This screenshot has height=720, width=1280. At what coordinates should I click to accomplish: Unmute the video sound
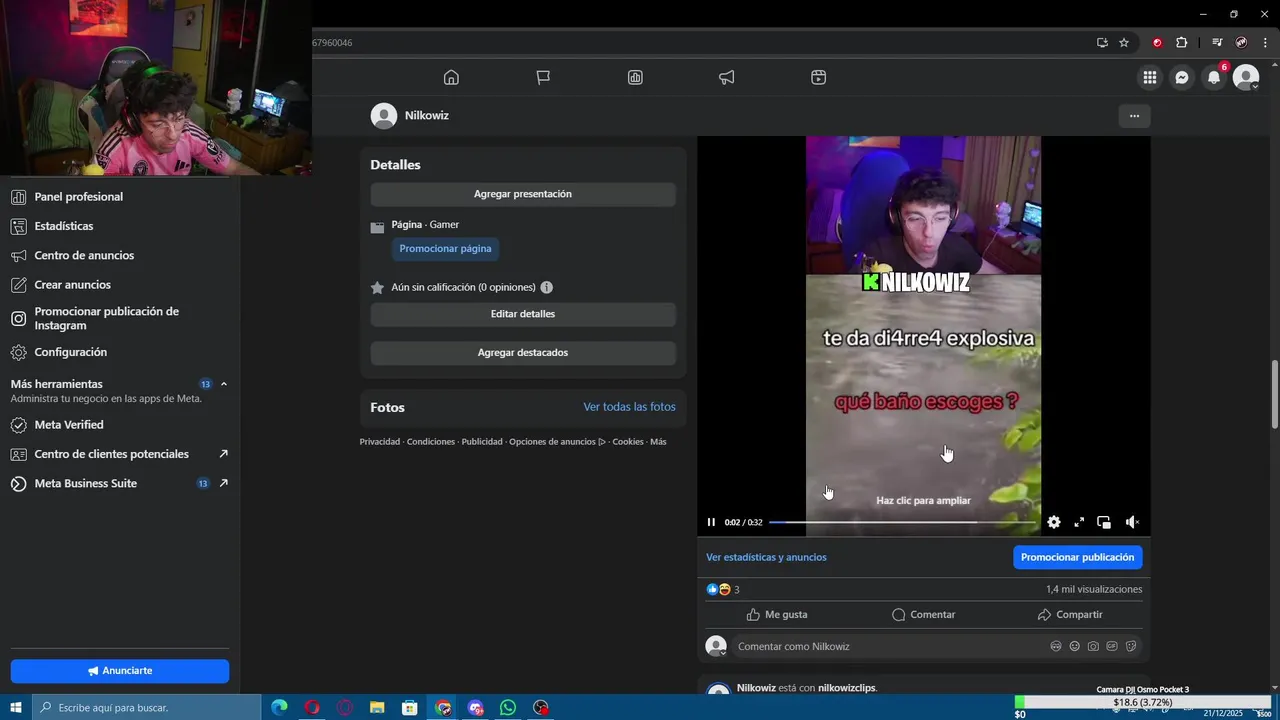coord(1132,522)
